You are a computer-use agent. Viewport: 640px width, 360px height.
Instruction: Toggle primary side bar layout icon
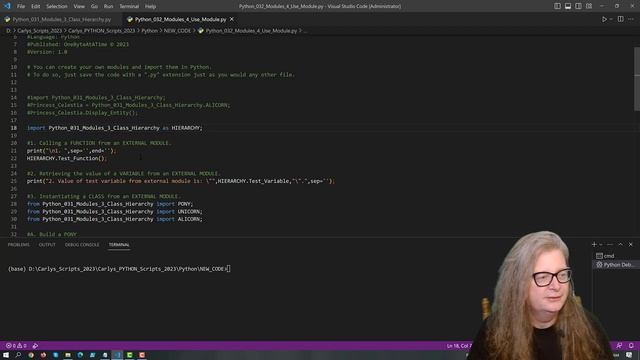(x=557, y=6)
